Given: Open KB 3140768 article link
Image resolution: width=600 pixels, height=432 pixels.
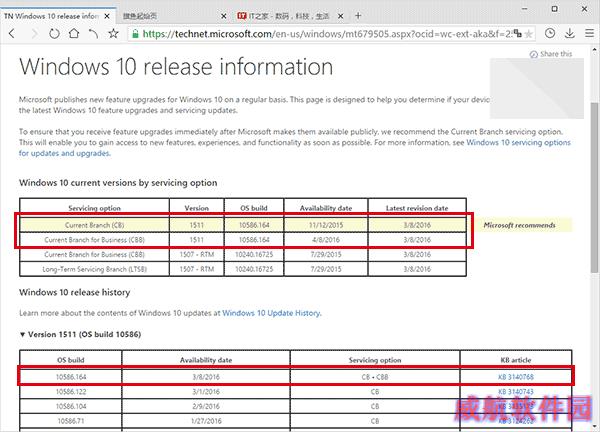Looking at the screenshot, I should pyautogui.click(x=515, y=377).
